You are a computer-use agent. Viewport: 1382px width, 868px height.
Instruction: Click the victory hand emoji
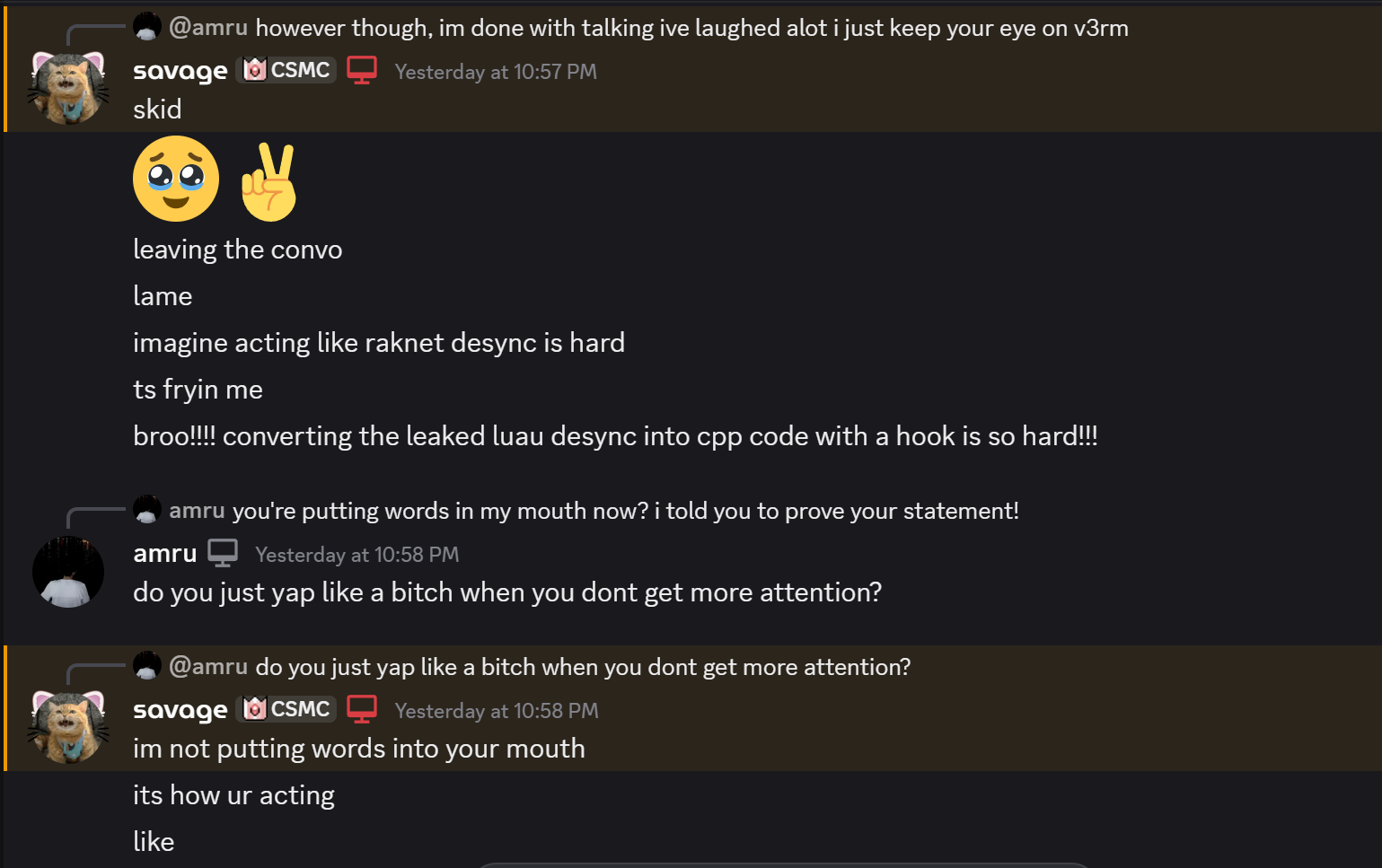pos(268,182)
